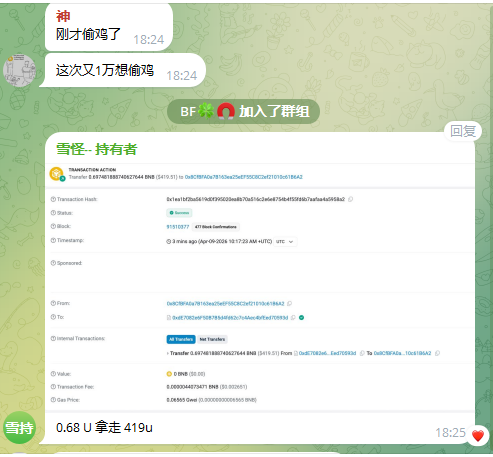Click the 回复 reply button
The image size is (493, 457).
[463, 131]
